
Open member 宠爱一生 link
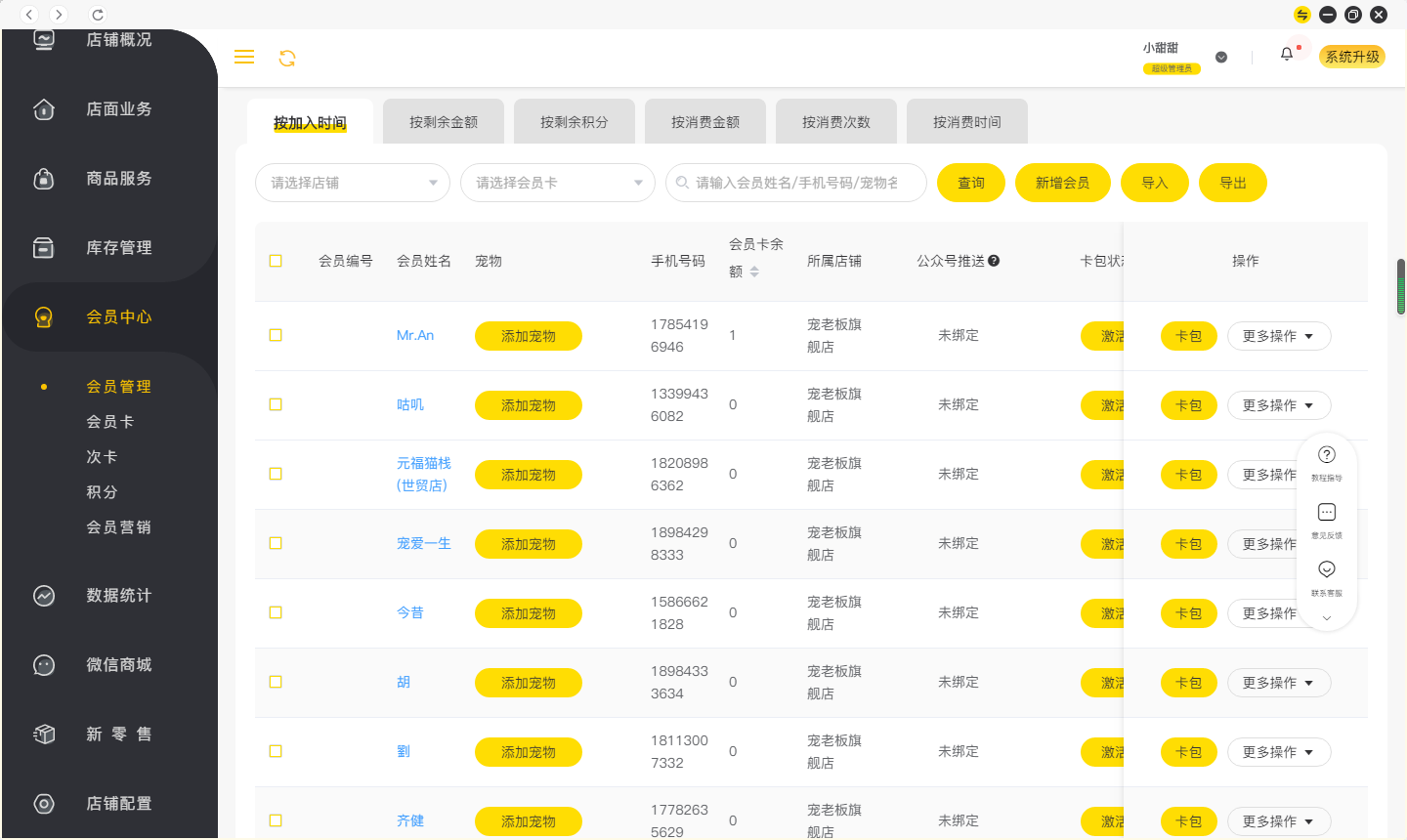(424, 543)
